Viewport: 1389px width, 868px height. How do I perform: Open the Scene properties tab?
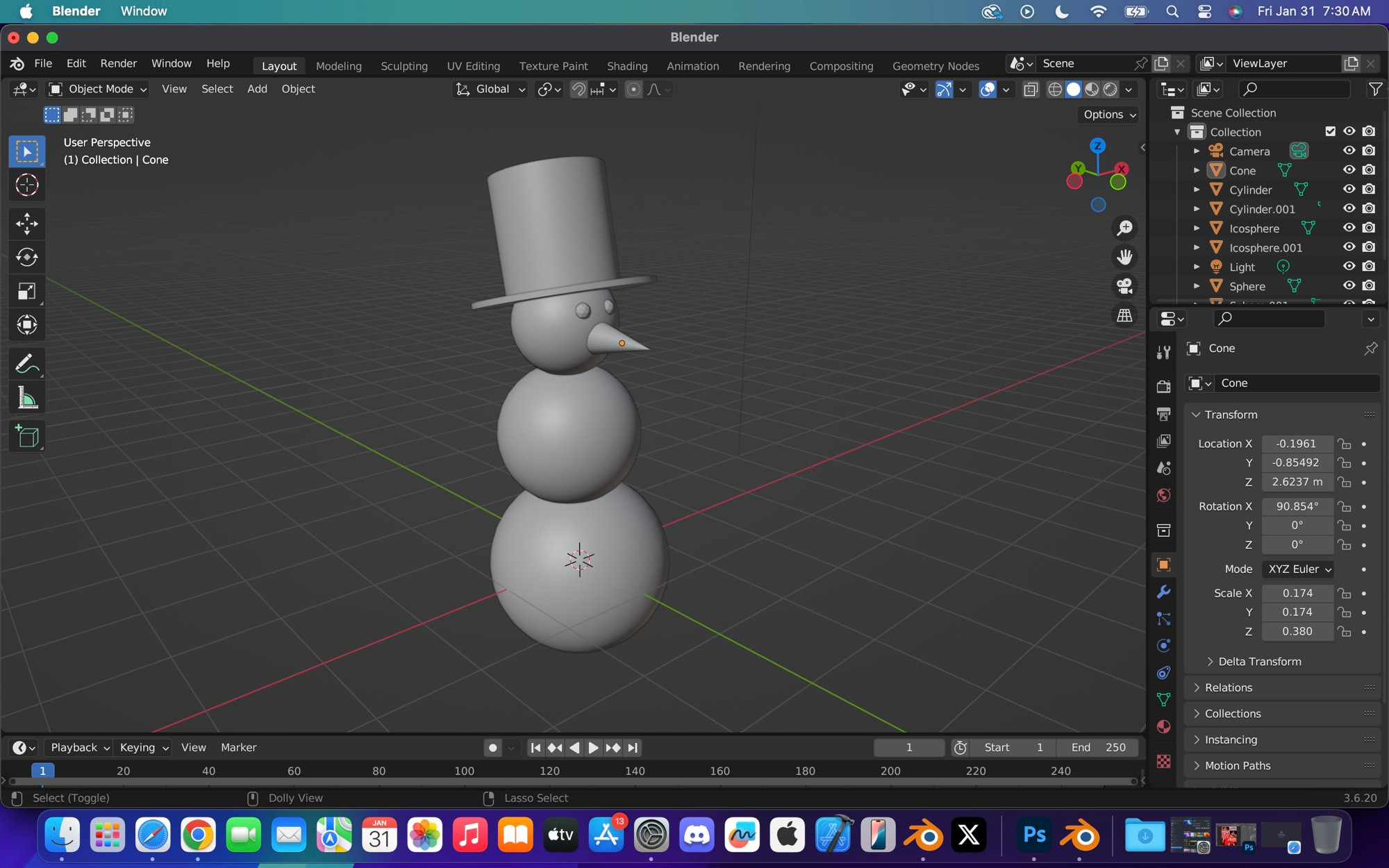click(1164, 468)
